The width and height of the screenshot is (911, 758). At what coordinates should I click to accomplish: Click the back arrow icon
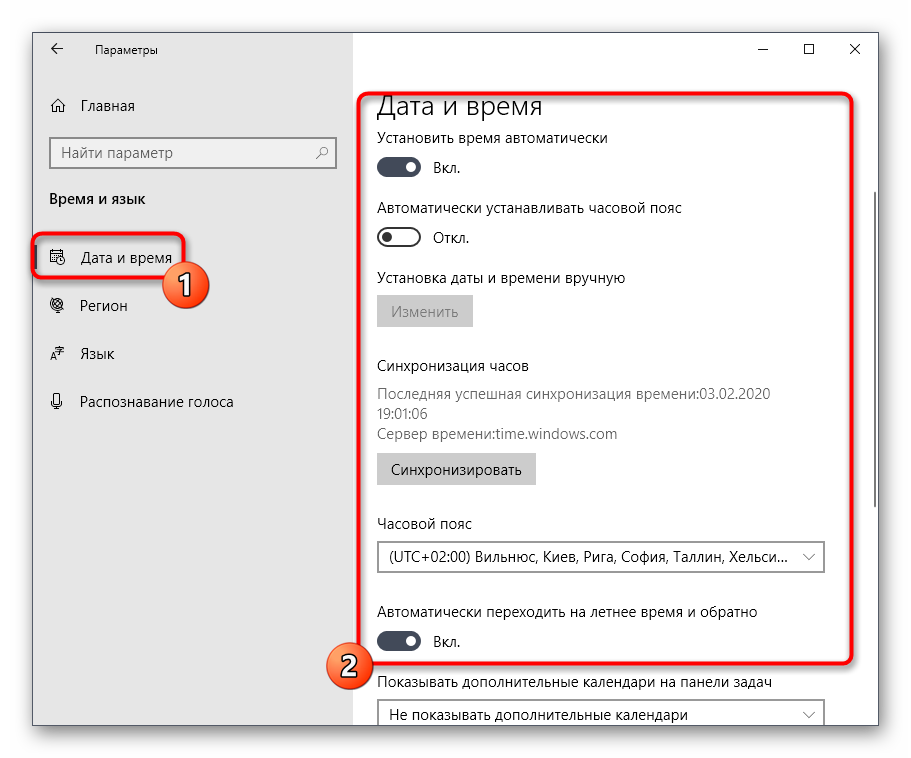[57, 49]
